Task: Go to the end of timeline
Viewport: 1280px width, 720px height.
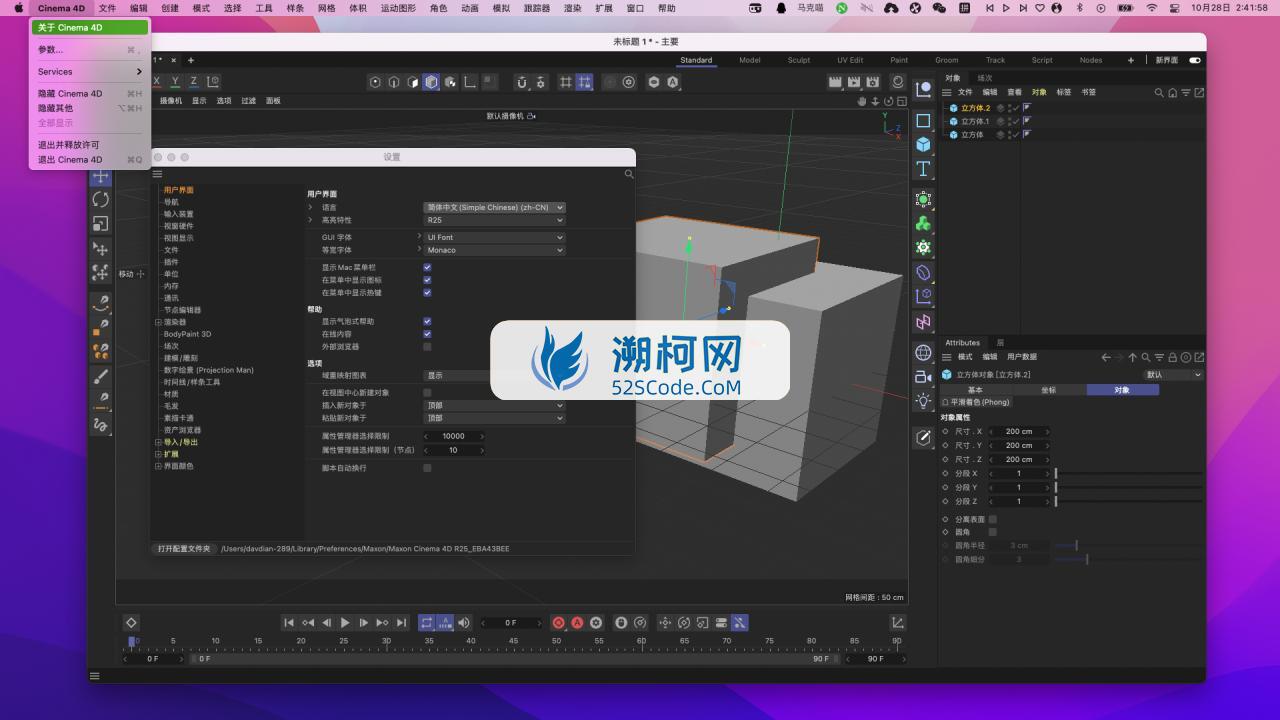Action: pos(401,622)
